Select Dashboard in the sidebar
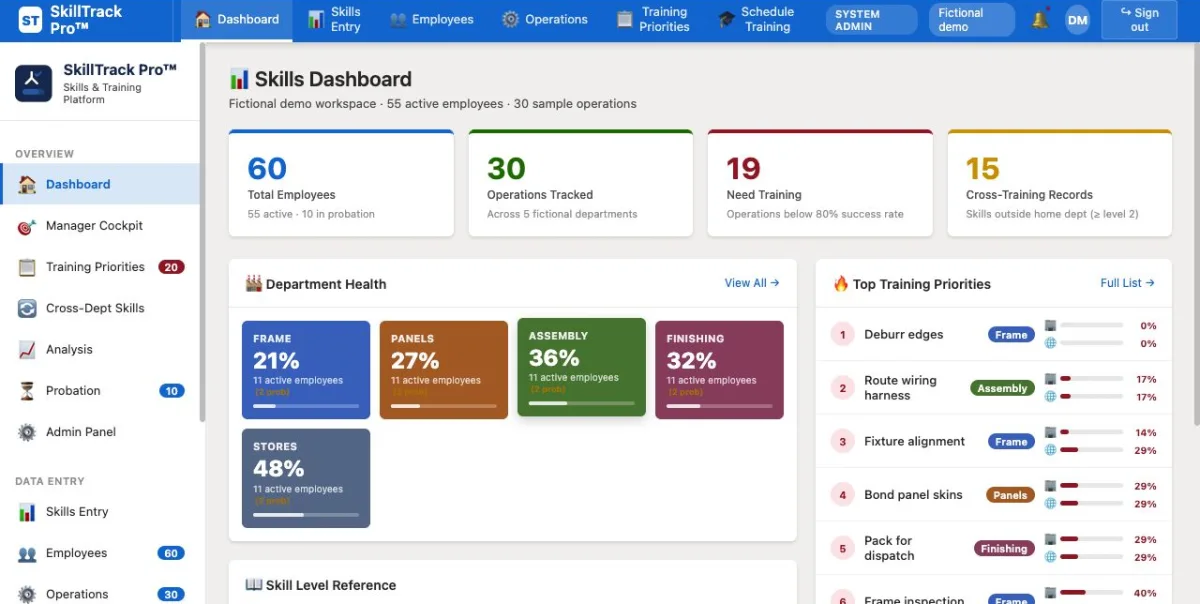This screenshot has height=604, width=1200. [x=100, y=184]
